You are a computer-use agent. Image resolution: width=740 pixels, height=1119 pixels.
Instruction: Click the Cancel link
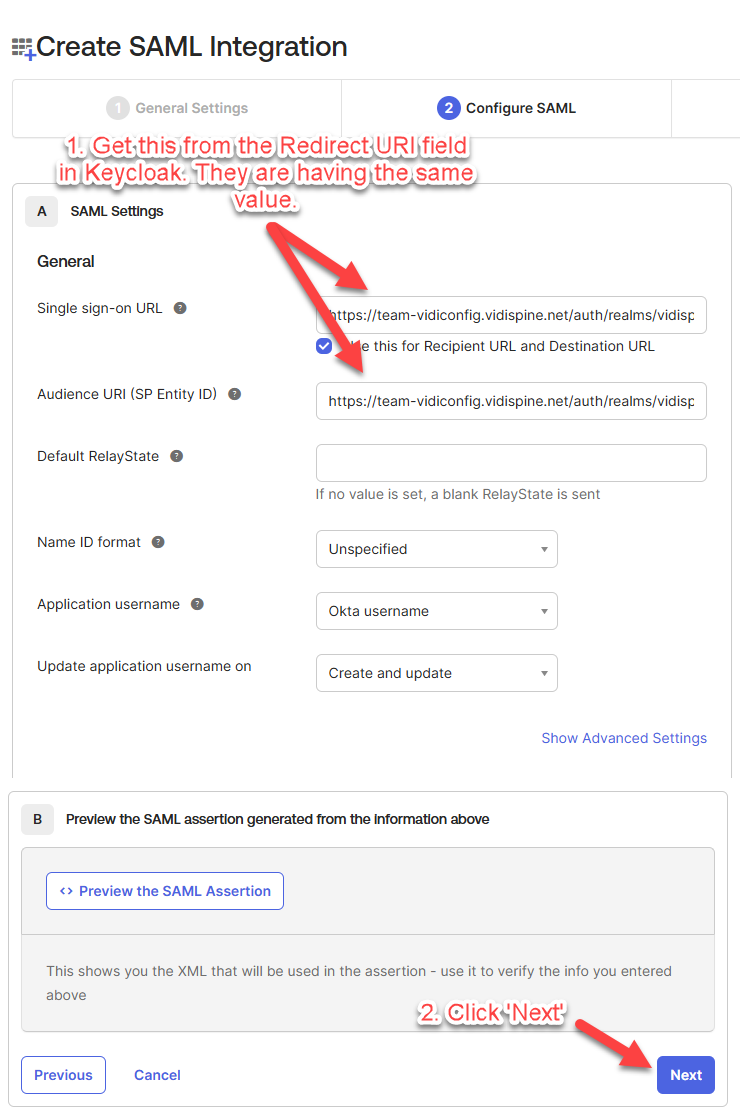tap(157, 1075)
